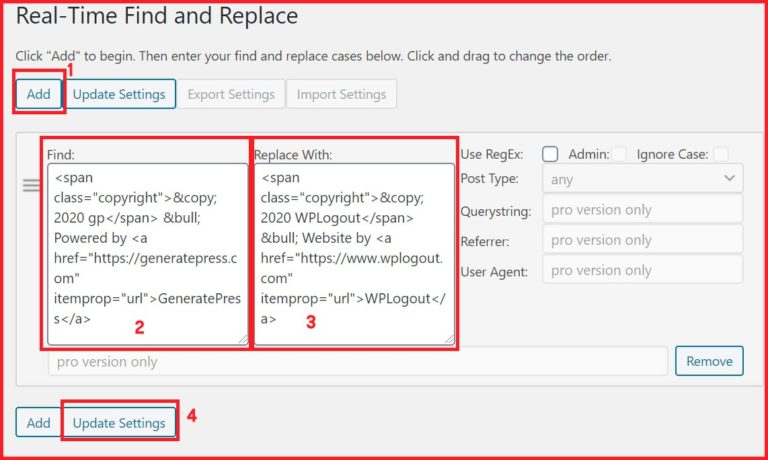768x460 pixels.
Task: Open the Post Type dropdown
Action: [x=643, y=179]
